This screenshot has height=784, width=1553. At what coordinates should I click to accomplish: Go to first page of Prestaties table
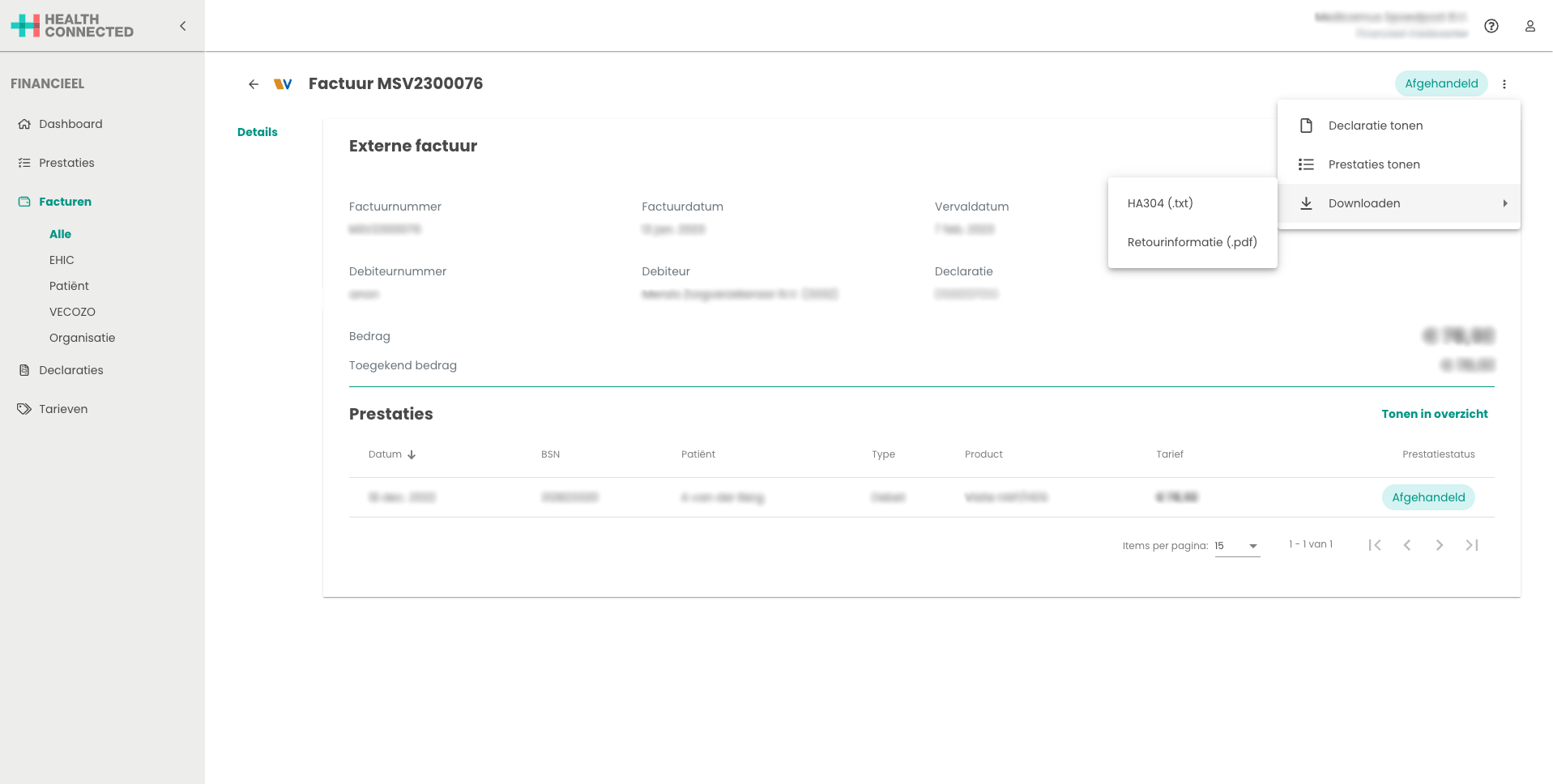[1374, 545]
